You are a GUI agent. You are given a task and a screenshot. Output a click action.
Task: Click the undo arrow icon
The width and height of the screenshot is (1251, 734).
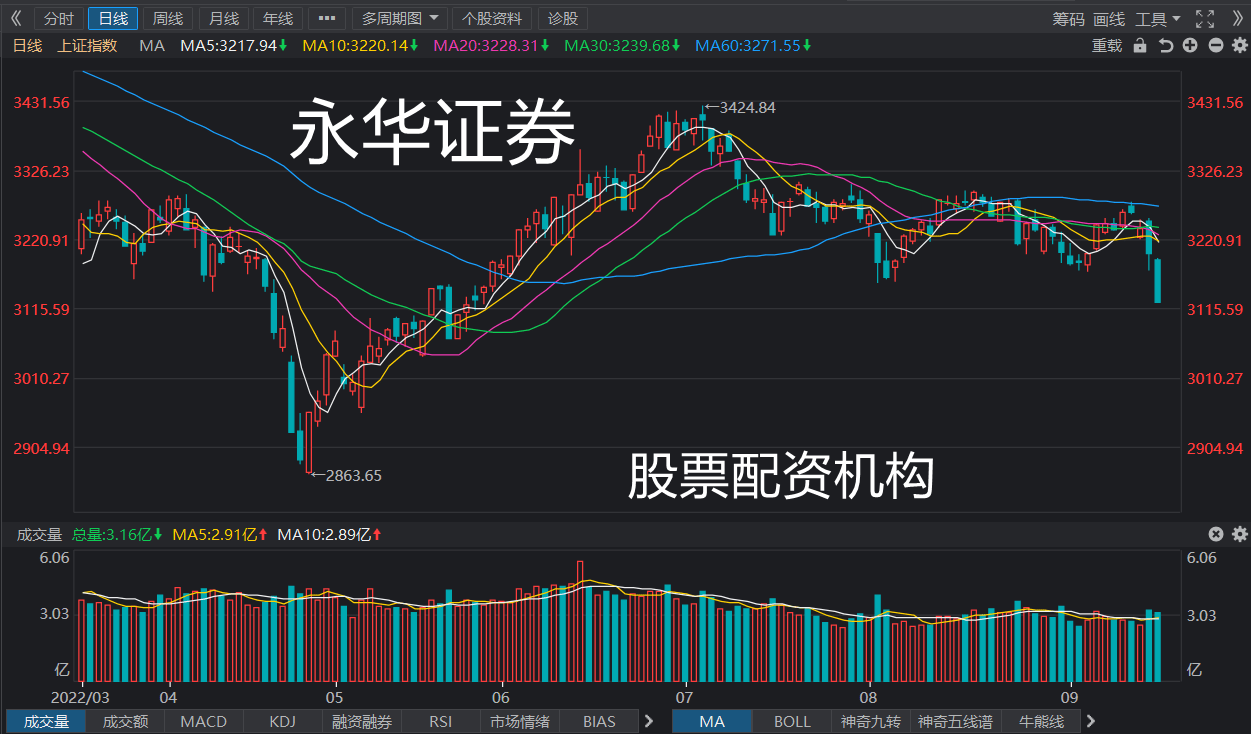pos(1166,45)
